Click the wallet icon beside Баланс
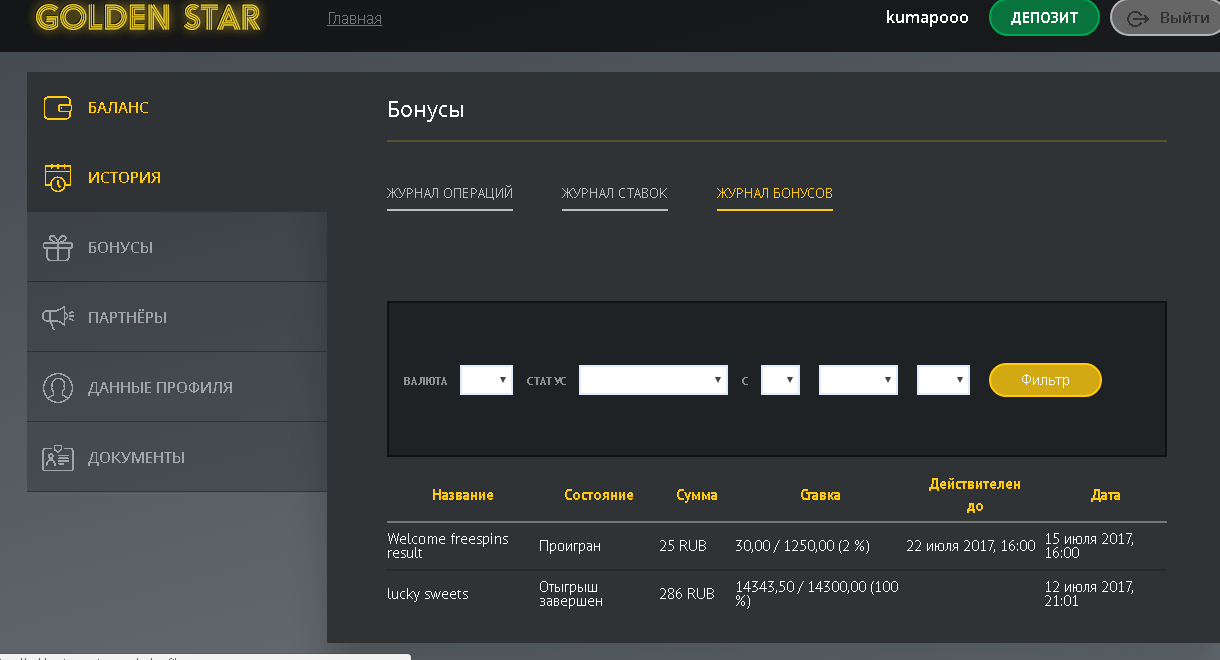This screenshot has height=660, width=1220. [x=57, y=107]
